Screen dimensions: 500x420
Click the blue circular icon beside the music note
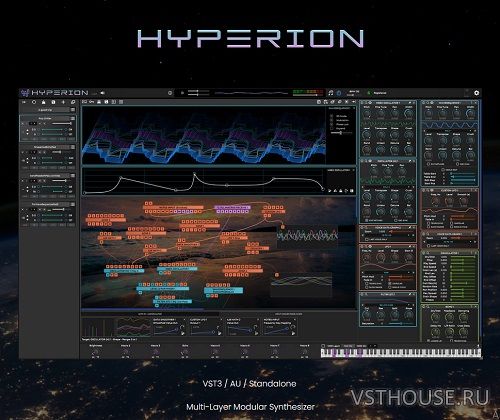coord(339,93)
